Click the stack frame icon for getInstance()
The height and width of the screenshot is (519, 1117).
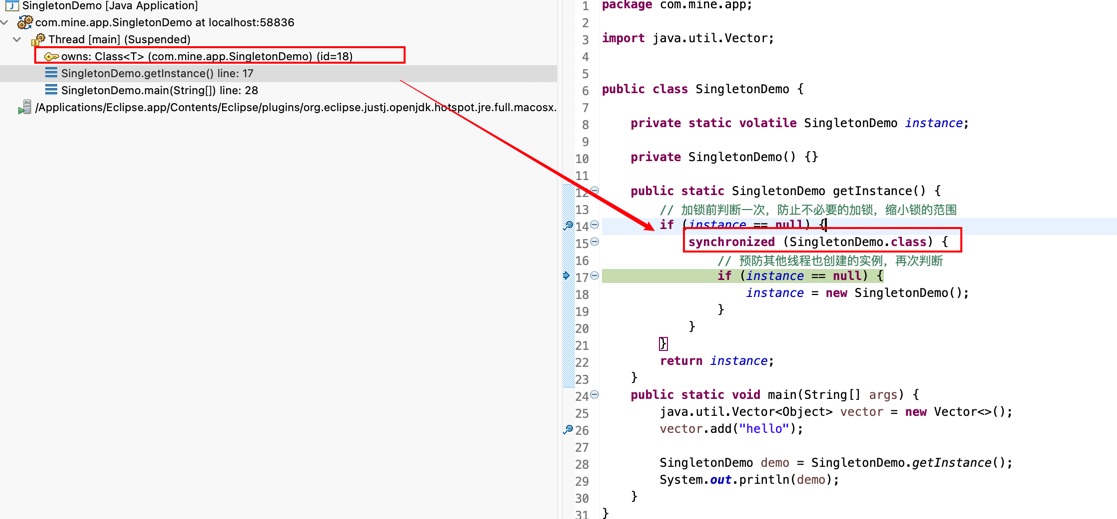coord(51,73)
